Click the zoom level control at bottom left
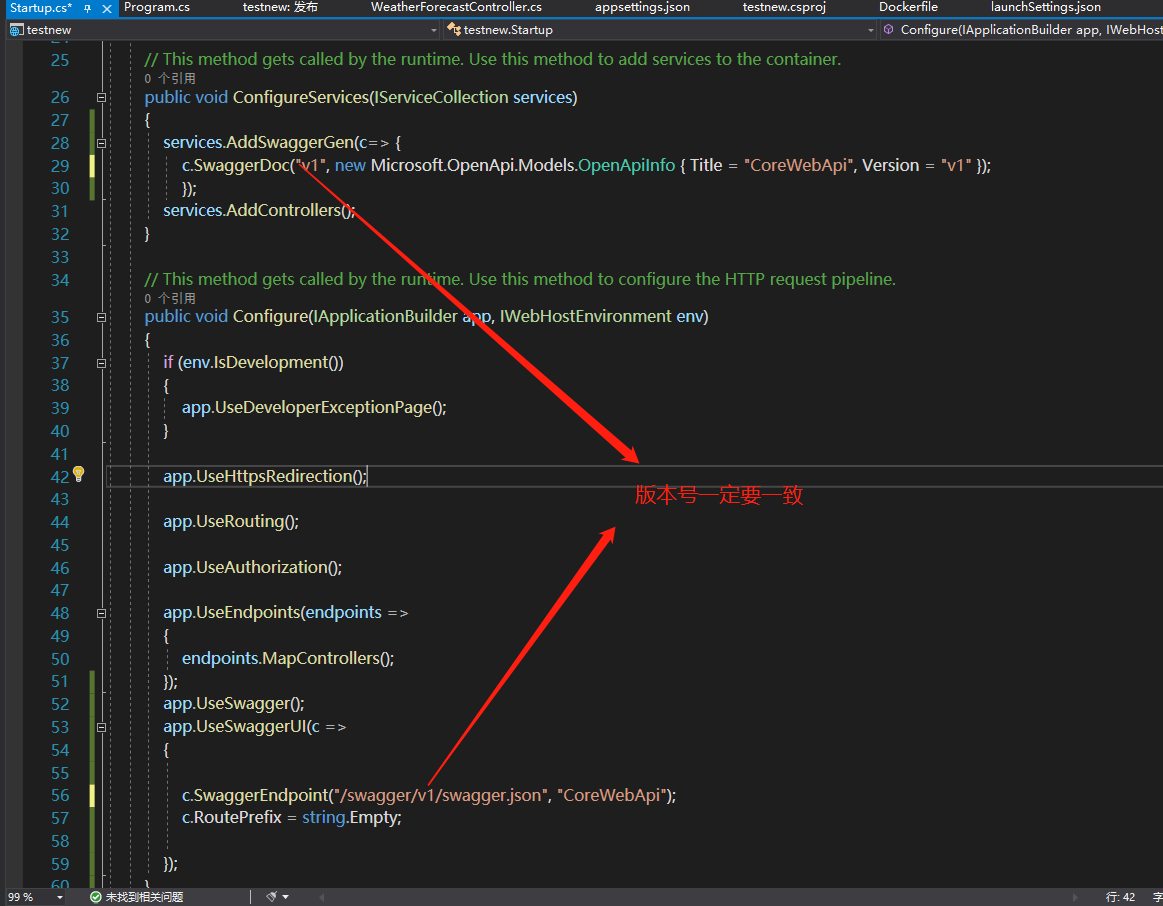Image resolution: width=1163 pixels, height=906 pixels. 20,896
